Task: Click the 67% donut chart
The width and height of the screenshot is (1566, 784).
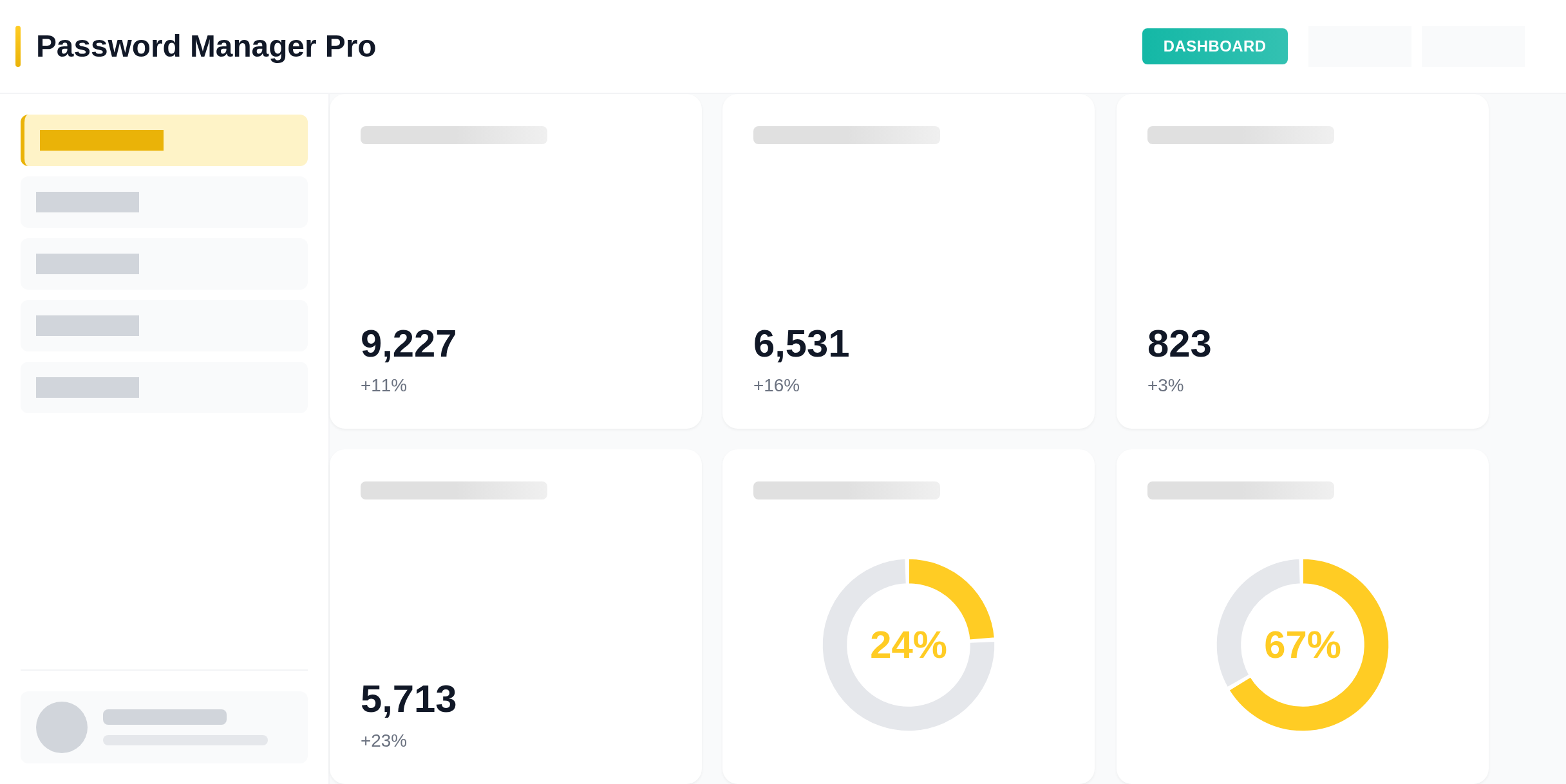Action: (1302, 645)
